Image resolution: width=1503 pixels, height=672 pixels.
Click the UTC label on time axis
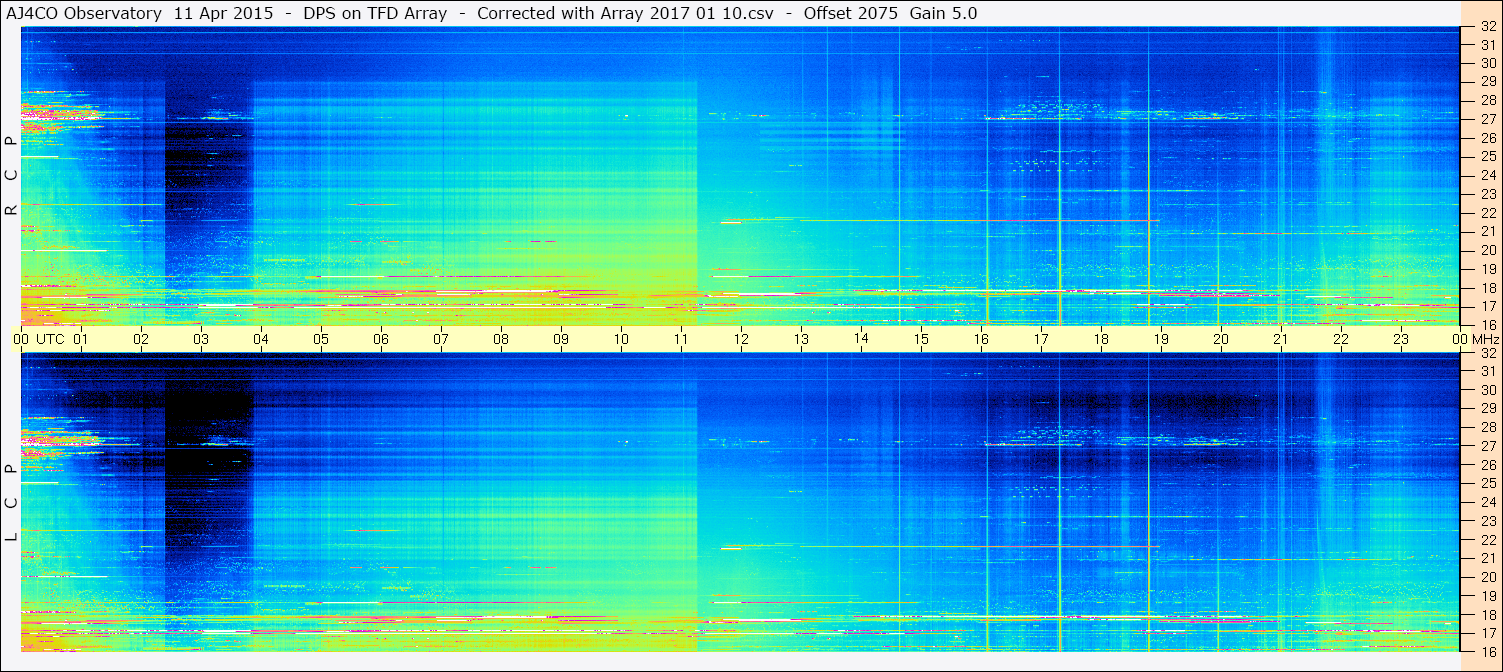point(50,339)
